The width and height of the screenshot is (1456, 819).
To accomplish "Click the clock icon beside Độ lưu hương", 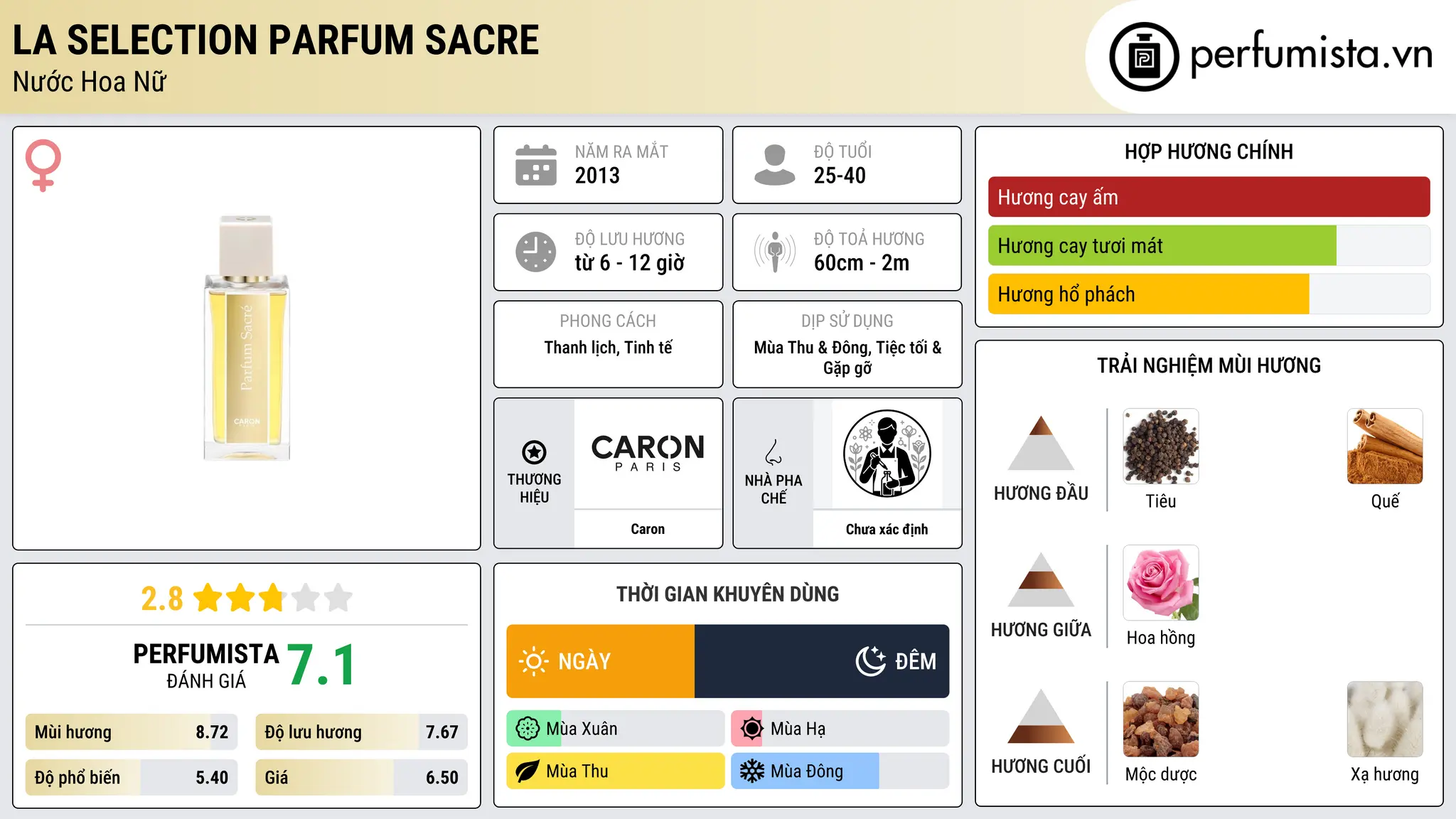I will (x=536, y=252).
